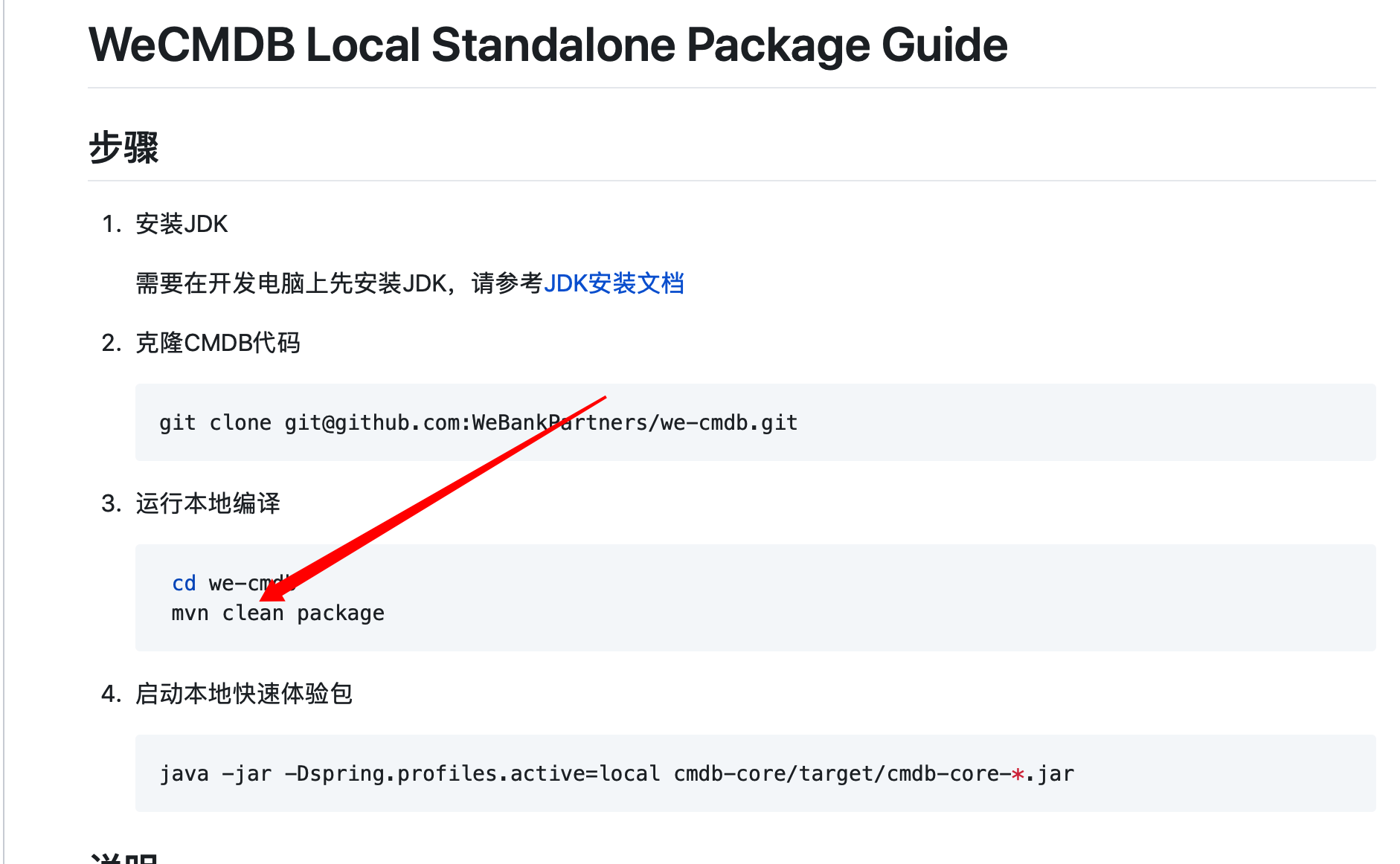Click step 3 运行本地编译 list item
Image resolution: width=1400 pixels, height=864 pixels.
tap(209, 503)
